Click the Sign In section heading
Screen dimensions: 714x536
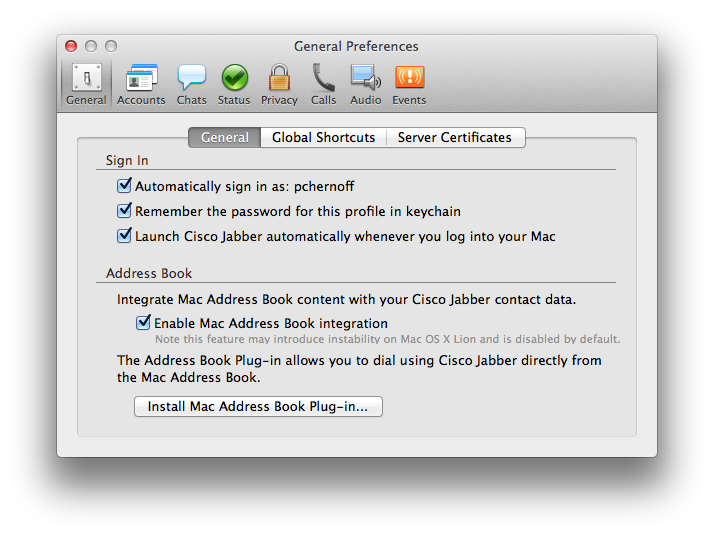(127, 160)
